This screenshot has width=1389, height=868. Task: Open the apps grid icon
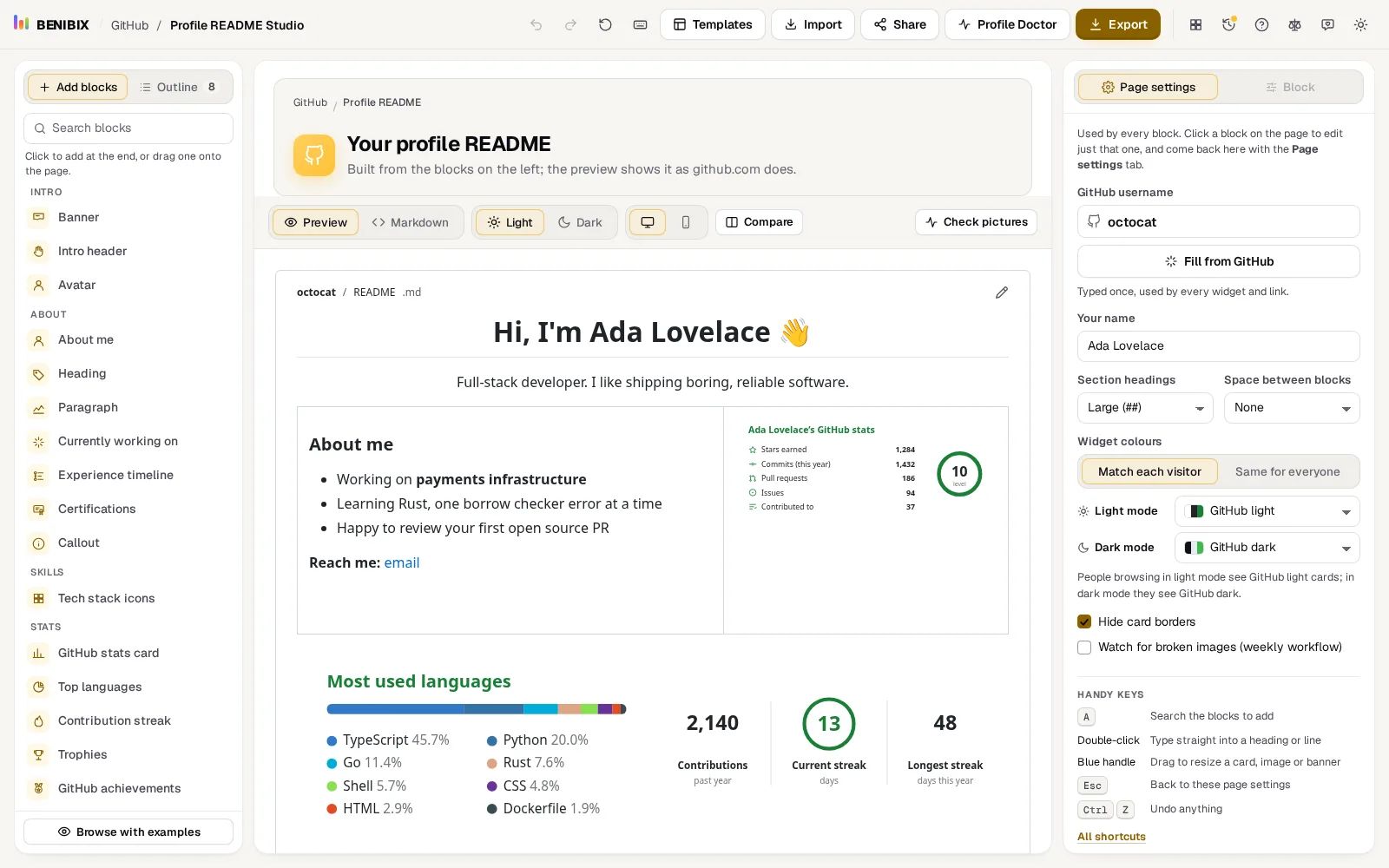(x=1195, y=25)
